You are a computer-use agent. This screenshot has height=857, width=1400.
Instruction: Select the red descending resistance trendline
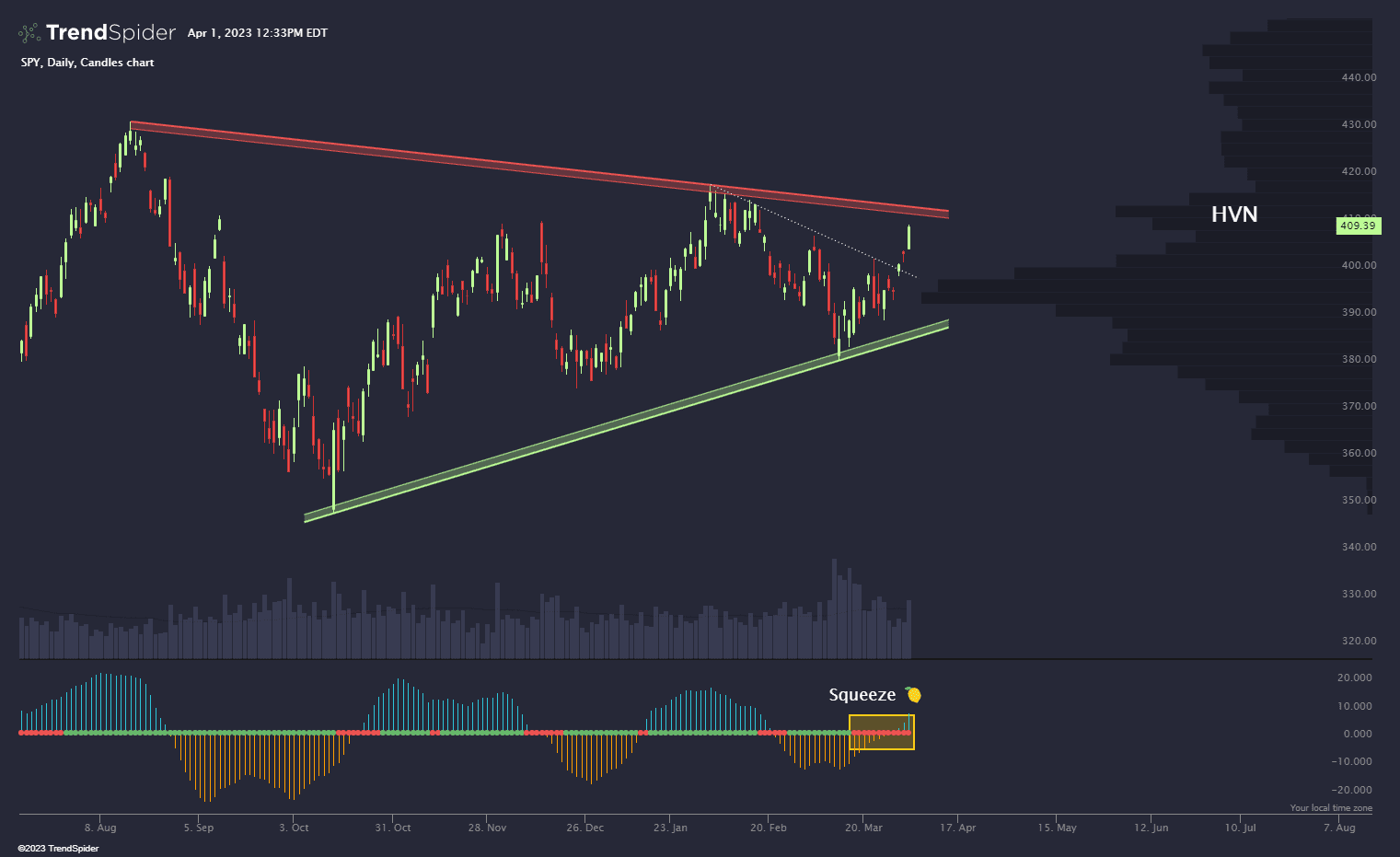538,168
